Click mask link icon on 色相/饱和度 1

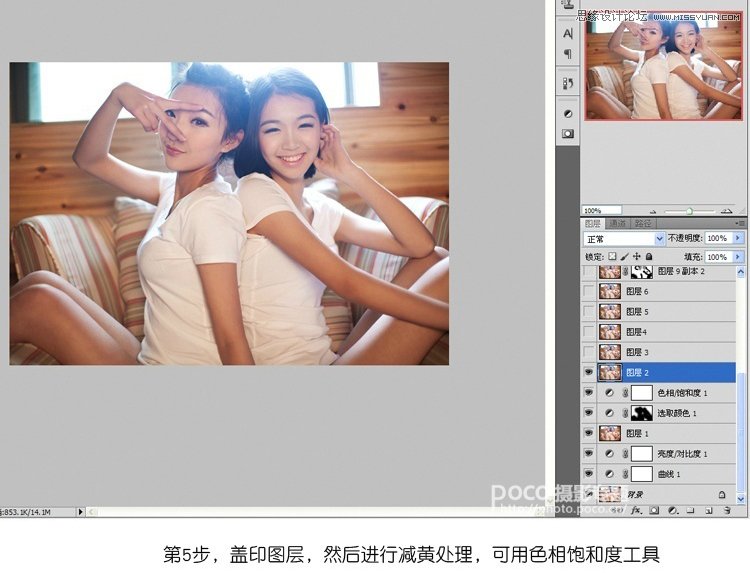click(x=625, y=393)
